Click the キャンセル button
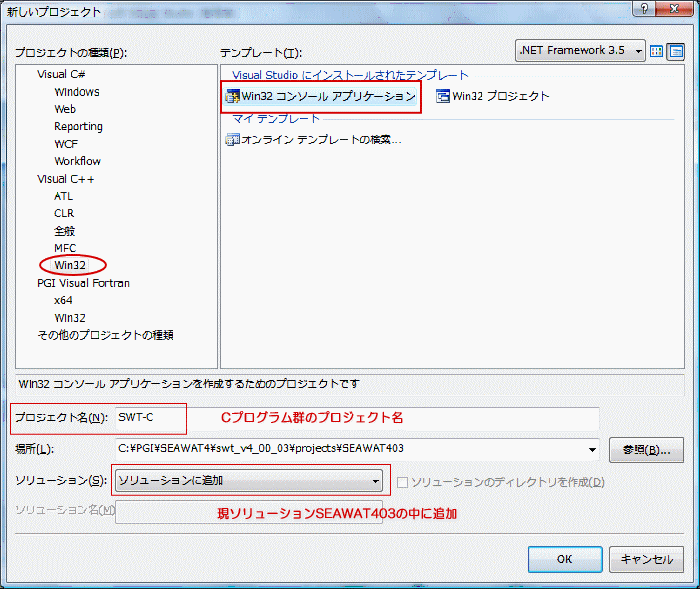The width and height of the screenshot is (700, 589). 646,560
